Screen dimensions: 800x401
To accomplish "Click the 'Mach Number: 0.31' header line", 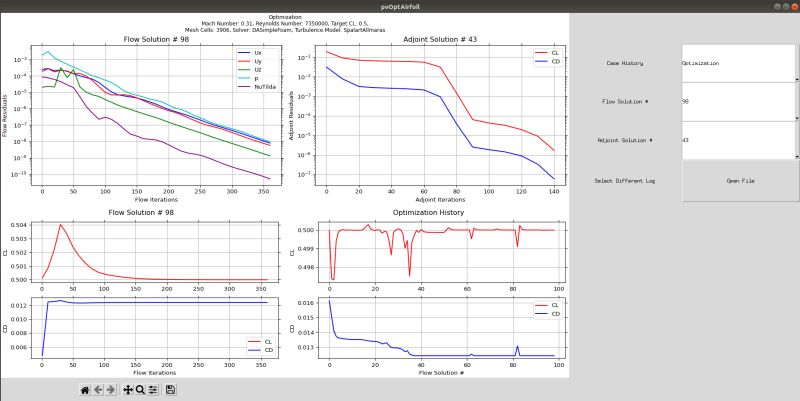I will tap(285, 23).
